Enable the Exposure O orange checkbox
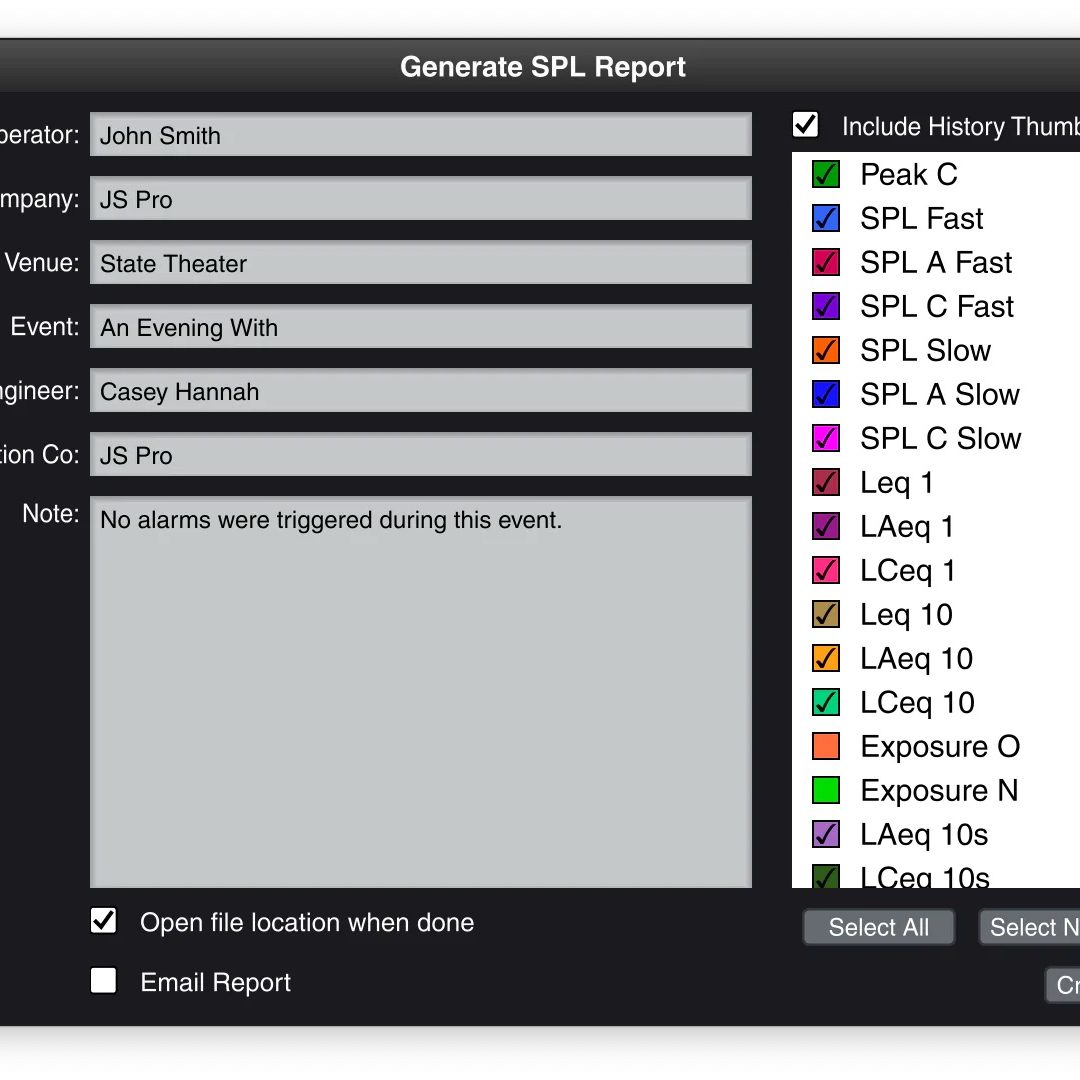This screenshot has width=1080, height=1080. coord(825,747)
